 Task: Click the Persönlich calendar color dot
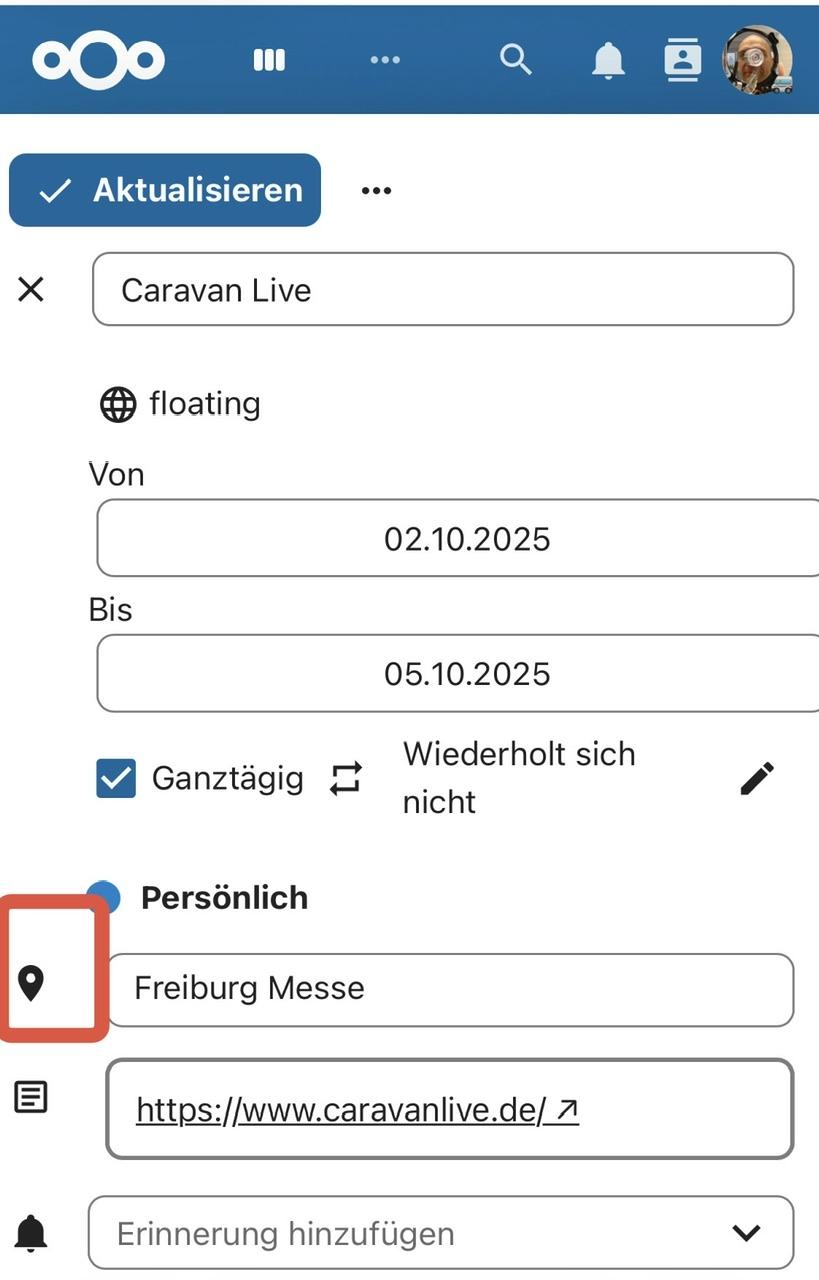[104, 897]
